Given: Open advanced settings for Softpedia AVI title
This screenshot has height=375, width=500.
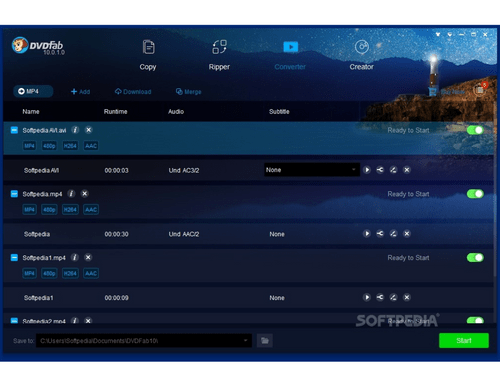Looking at the screenshot, I should click(380, 170).
